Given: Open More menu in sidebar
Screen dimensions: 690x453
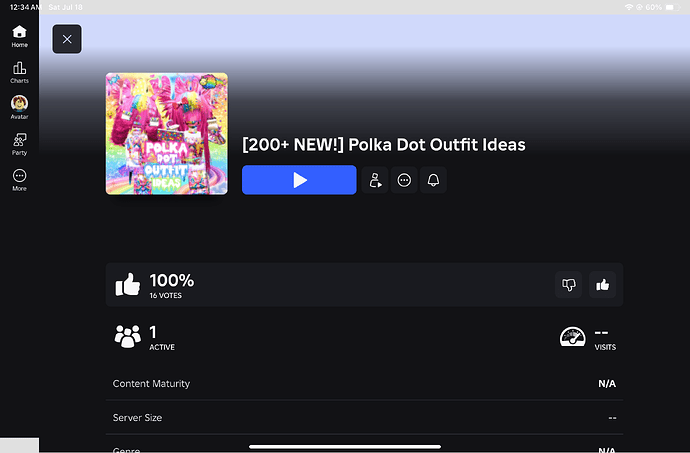Looking at the screenshot, I should point(19,180).
